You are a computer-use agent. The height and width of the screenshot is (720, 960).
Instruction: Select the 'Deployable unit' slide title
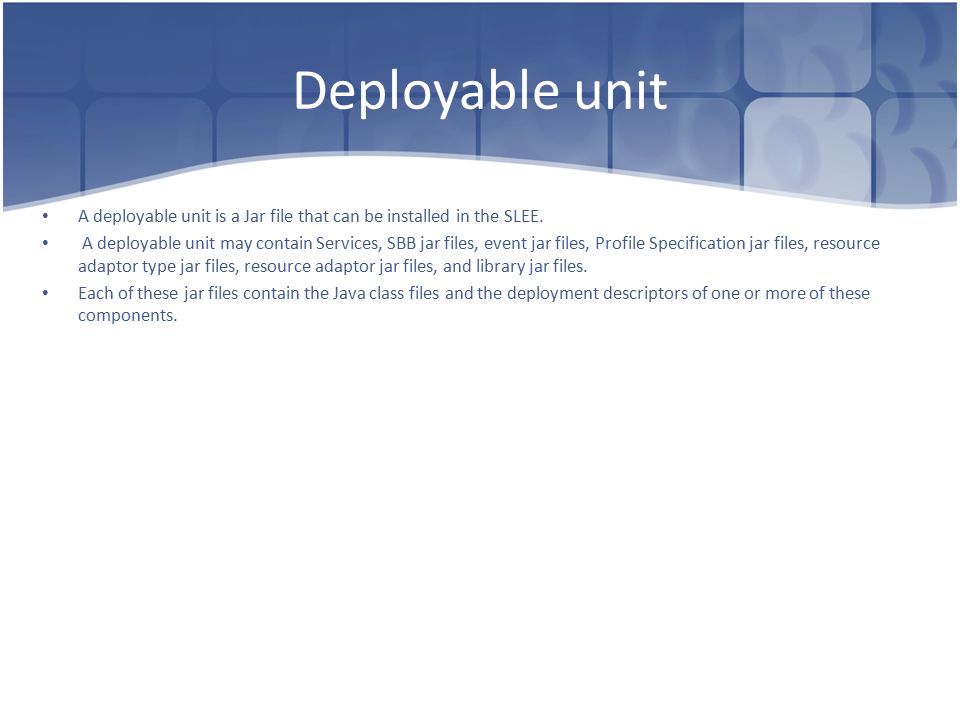pos(480,91)
